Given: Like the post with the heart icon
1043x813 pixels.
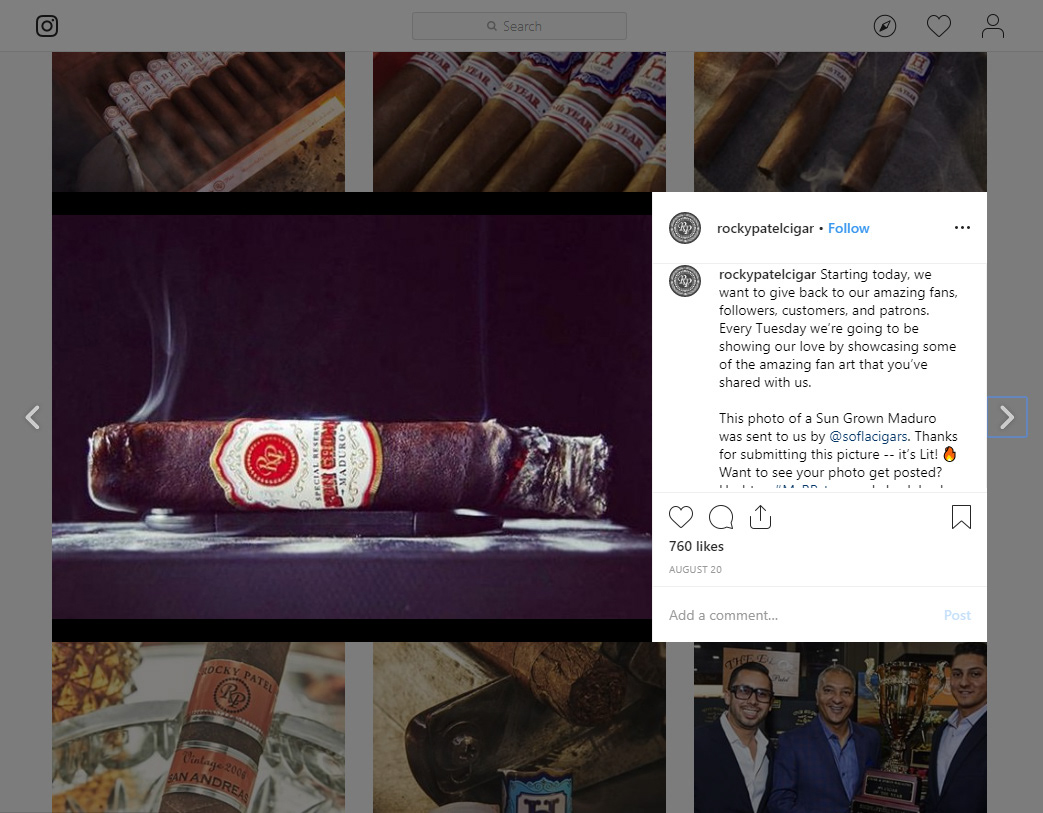Looking at the screenshot, I should pyautogui.click(x=680, y=517).
